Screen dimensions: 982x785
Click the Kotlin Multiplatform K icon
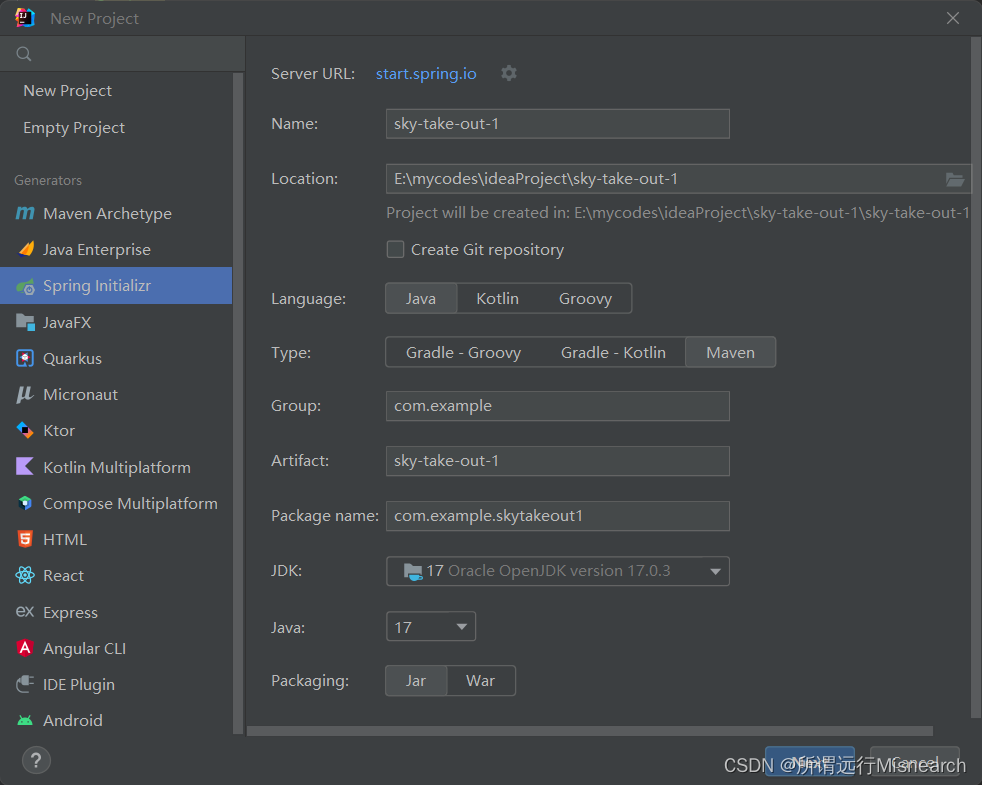click(25, 467)
